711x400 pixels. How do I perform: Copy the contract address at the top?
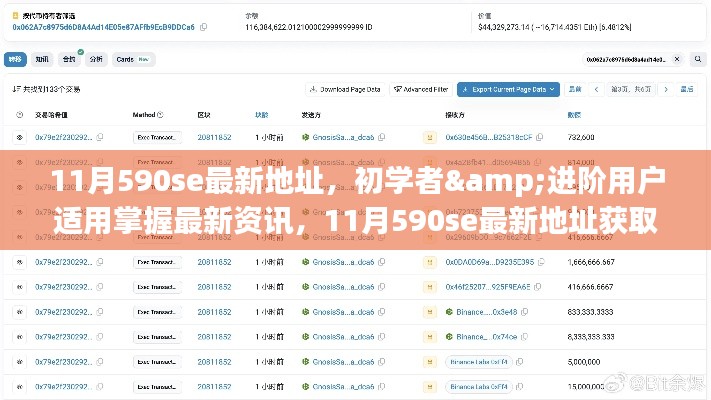click(x=205, y=29)
